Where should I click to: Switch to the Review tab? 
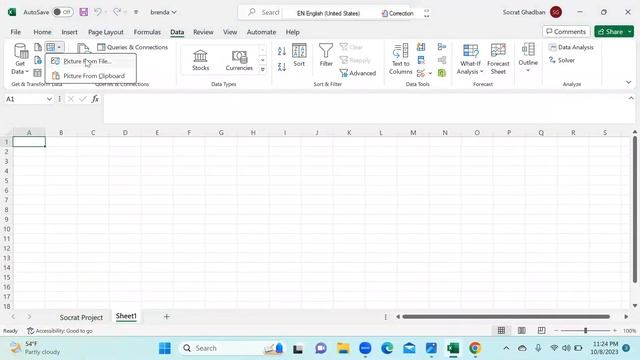(203, 32)
